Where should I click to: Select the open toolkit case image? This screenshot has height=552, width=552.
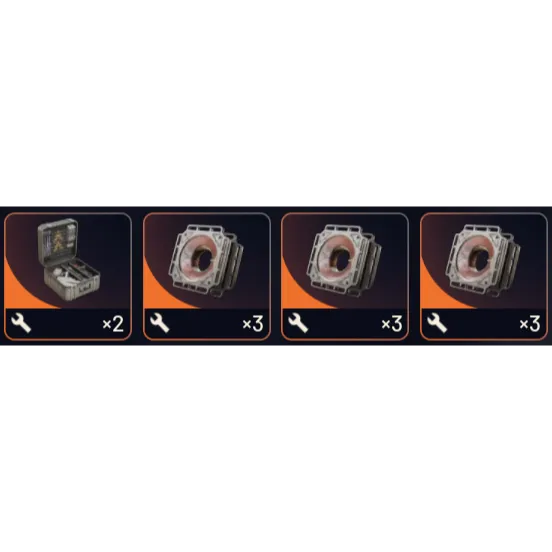68,260
